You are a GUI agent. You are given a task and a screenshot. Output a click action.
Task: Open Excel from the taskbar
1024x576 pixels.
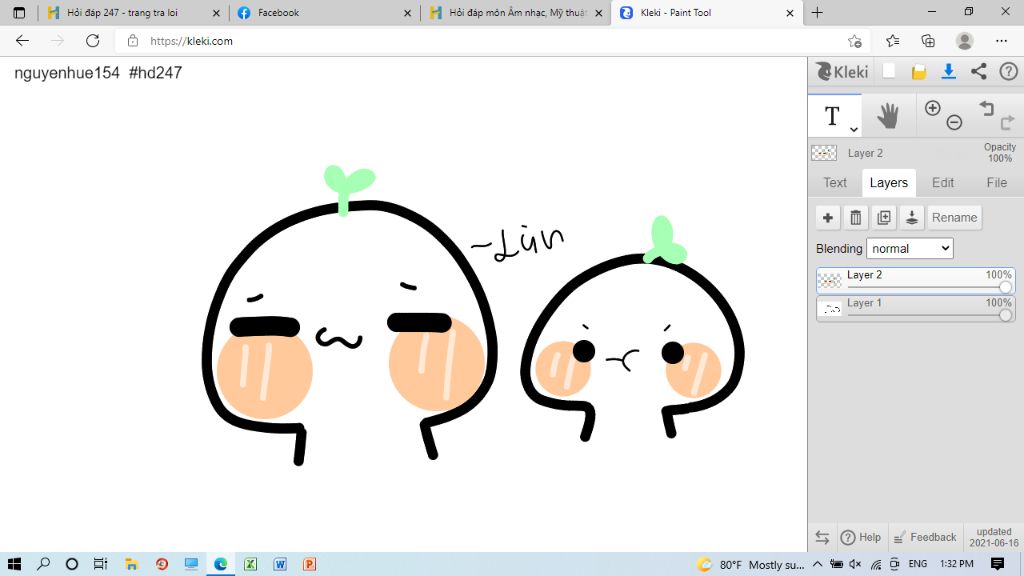pos(250,564)
